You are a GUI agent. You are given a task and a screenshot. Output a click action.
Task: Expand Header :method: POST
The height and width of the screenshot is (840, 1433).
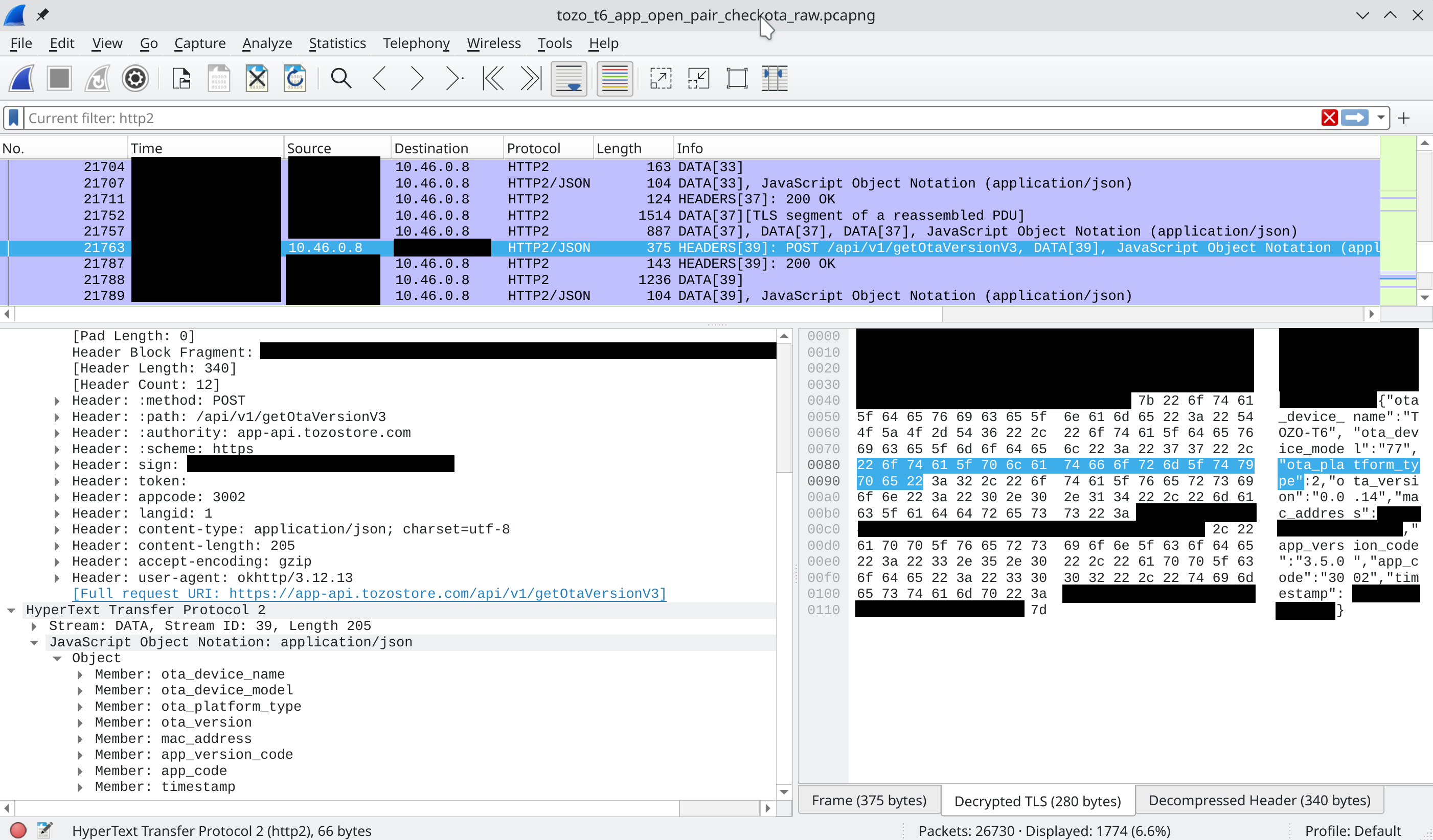57,401
